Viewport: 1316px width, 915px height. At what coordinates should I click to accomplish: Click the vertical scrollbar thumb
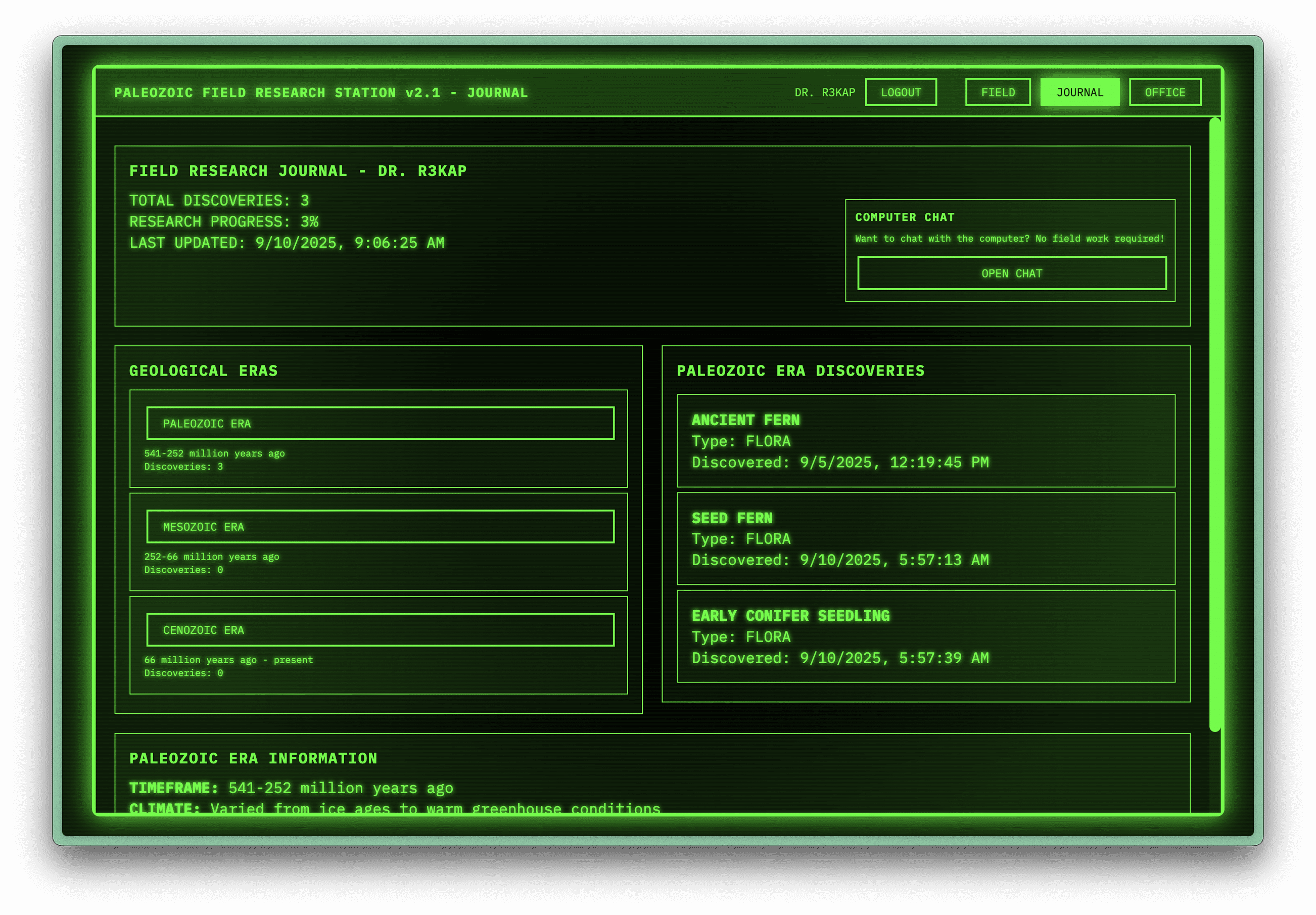tap(1214, 424)
